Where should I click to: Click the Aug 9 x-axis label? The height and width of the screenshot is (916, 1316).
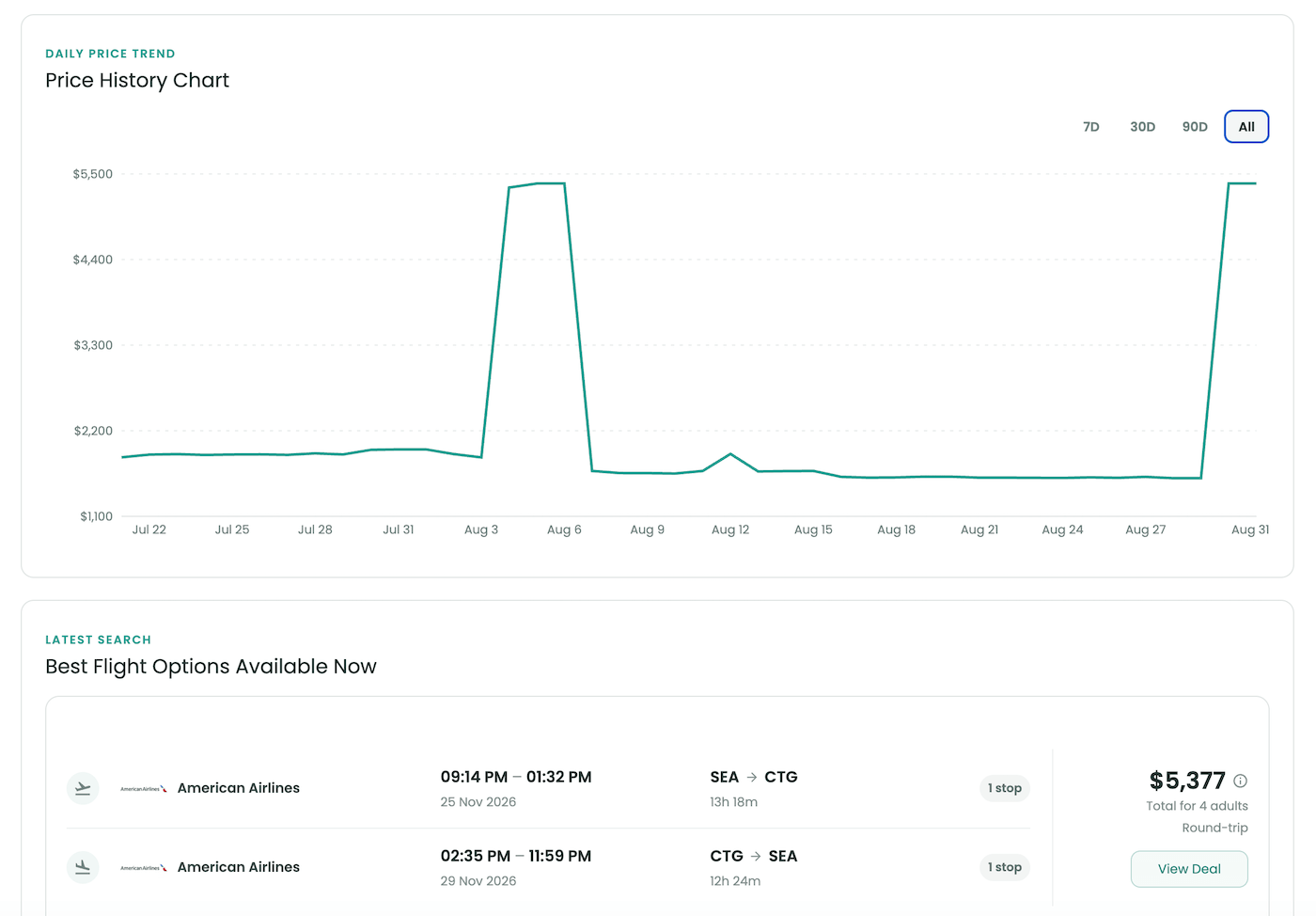(648, 529)
